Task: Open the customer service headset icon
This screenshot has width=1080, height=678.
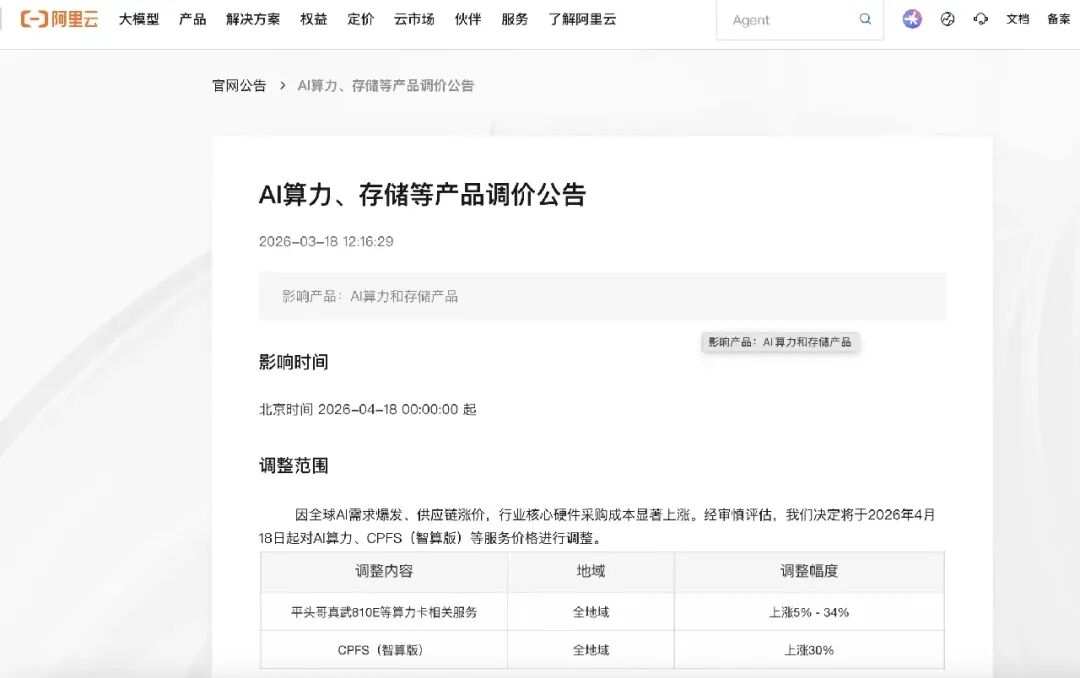Action: click(x=981, y=19)
